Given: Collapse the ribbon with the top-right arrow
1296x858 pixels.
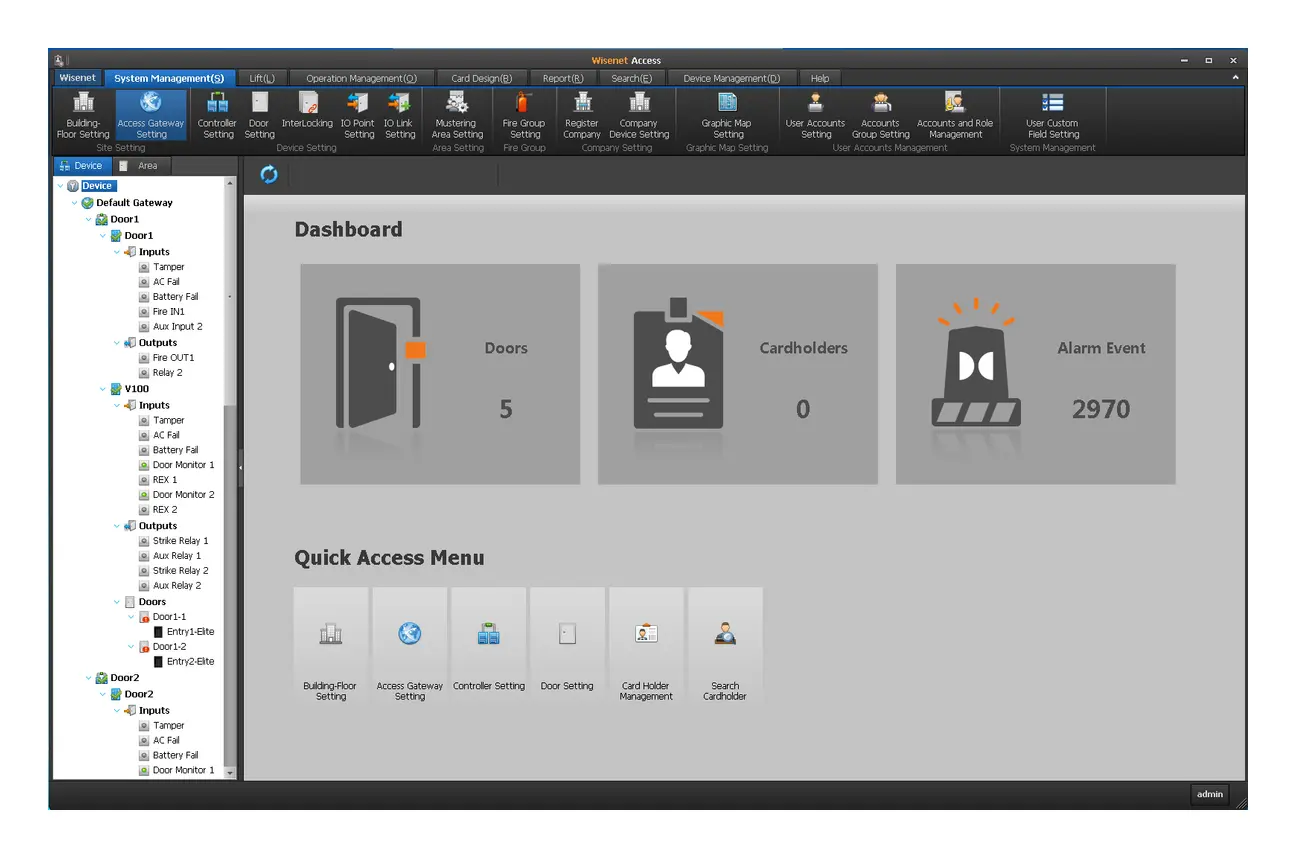Looking at the screenshot, I should pos(1234,78).
